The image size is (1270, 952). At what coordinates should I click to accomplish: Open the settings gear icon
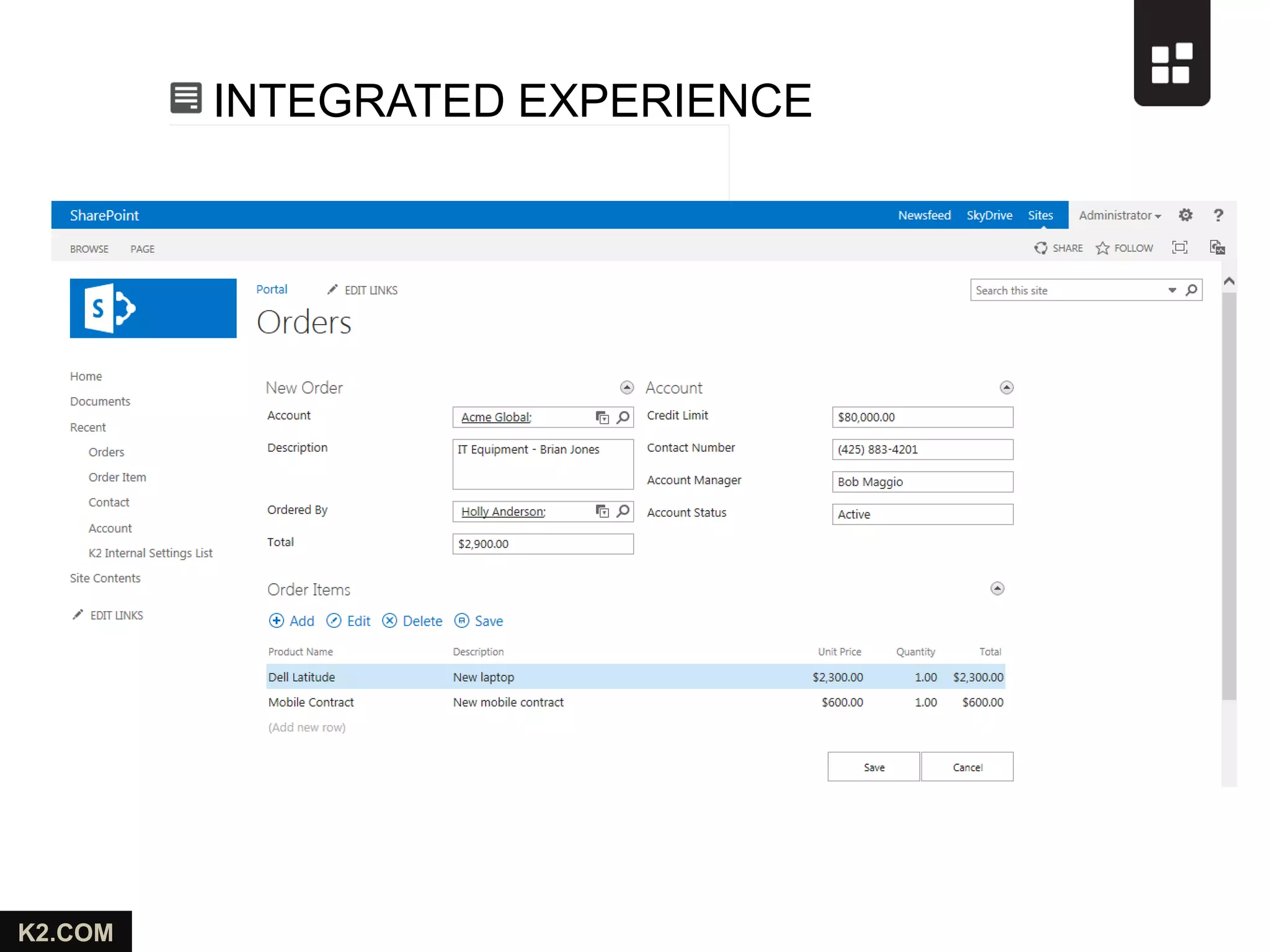[1186, 215]
